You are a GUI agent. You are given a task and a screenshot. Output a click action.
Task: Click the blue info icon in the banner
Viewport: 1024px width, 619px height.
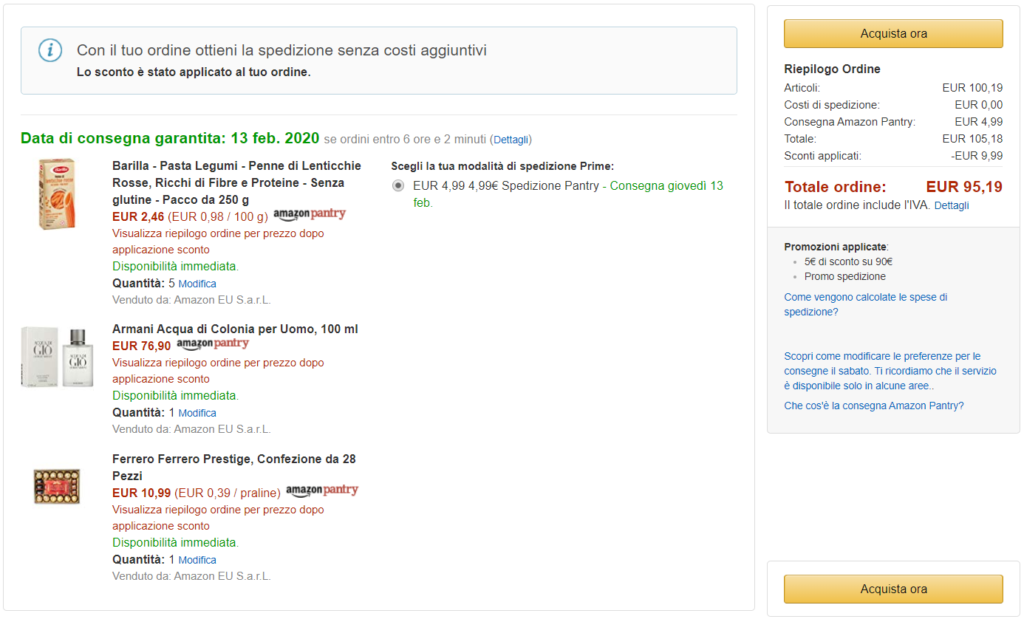coord(48,48)
